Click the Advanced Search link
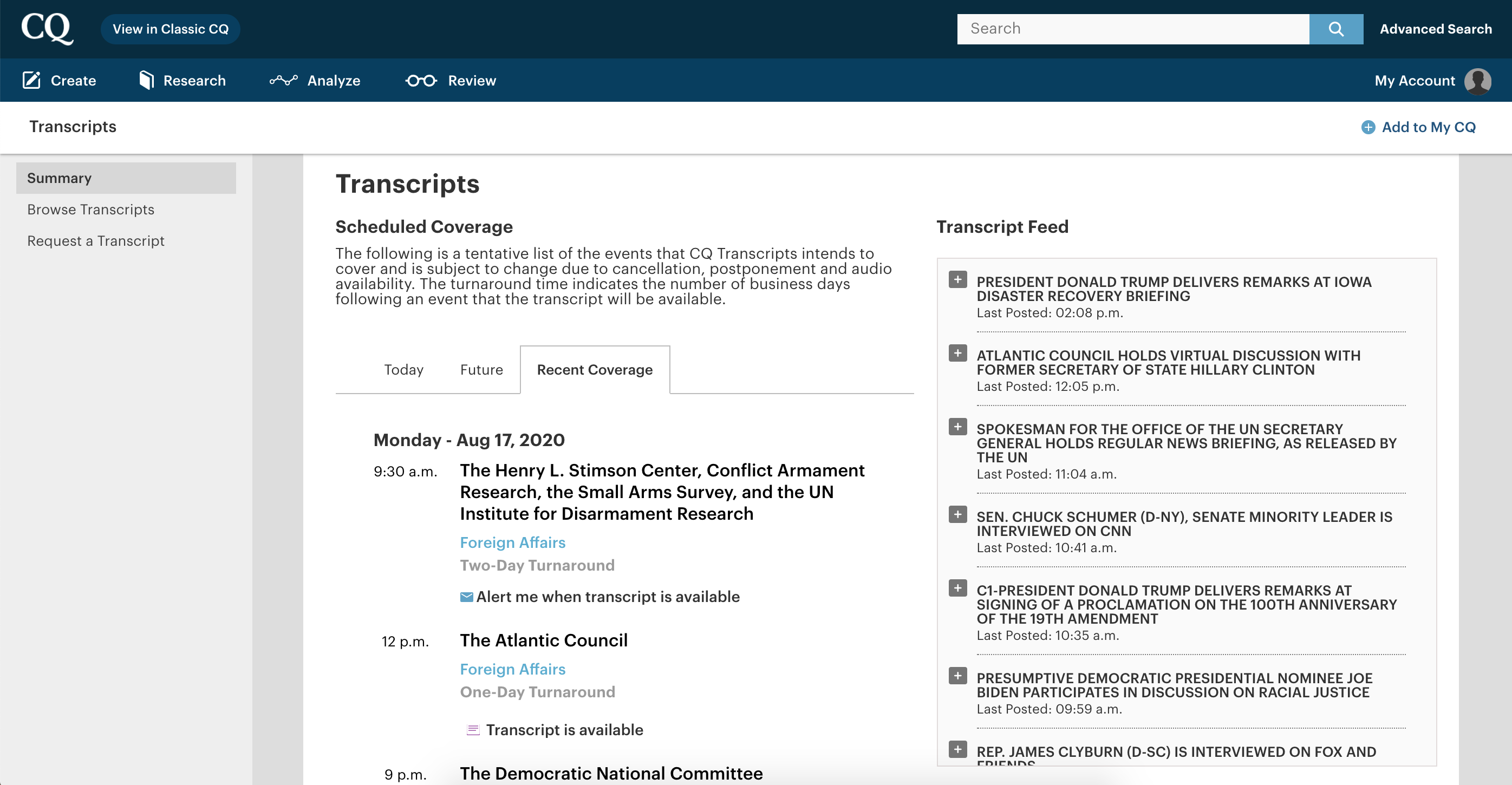 click(x=1435, y=29)
